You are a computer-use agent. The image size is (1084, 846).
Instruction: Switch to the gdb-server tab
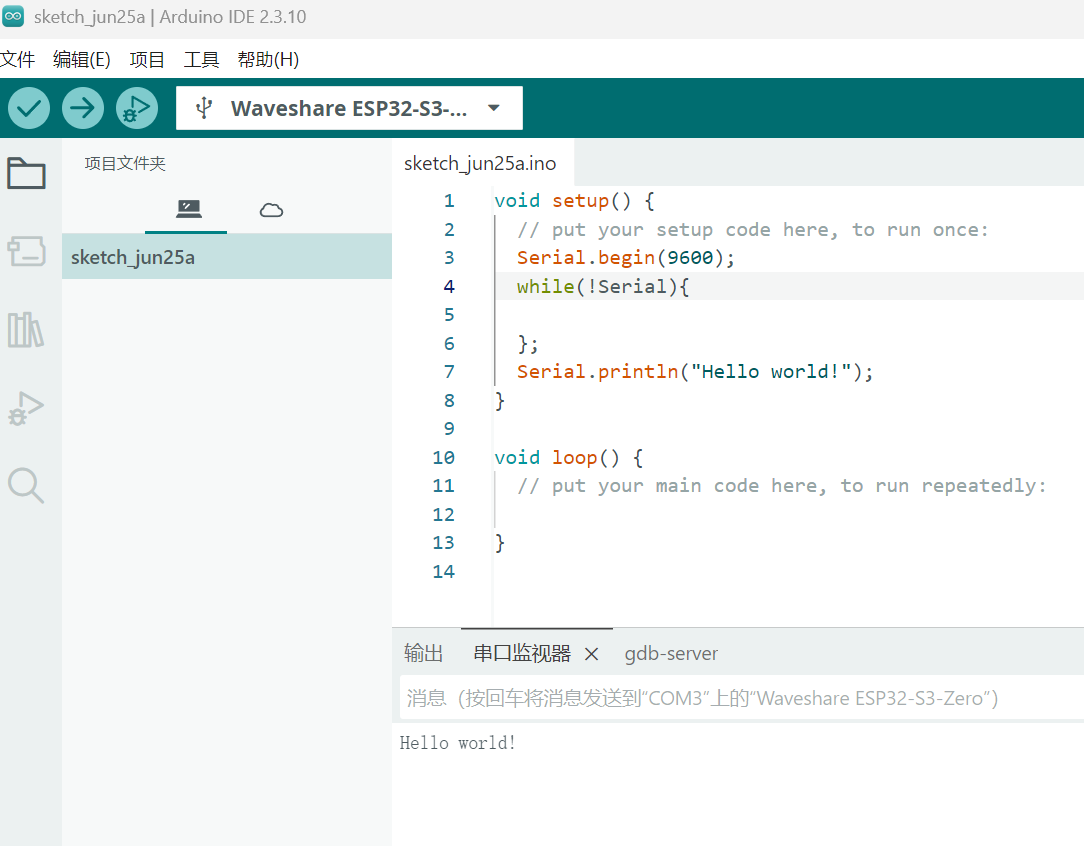(671, 653)
